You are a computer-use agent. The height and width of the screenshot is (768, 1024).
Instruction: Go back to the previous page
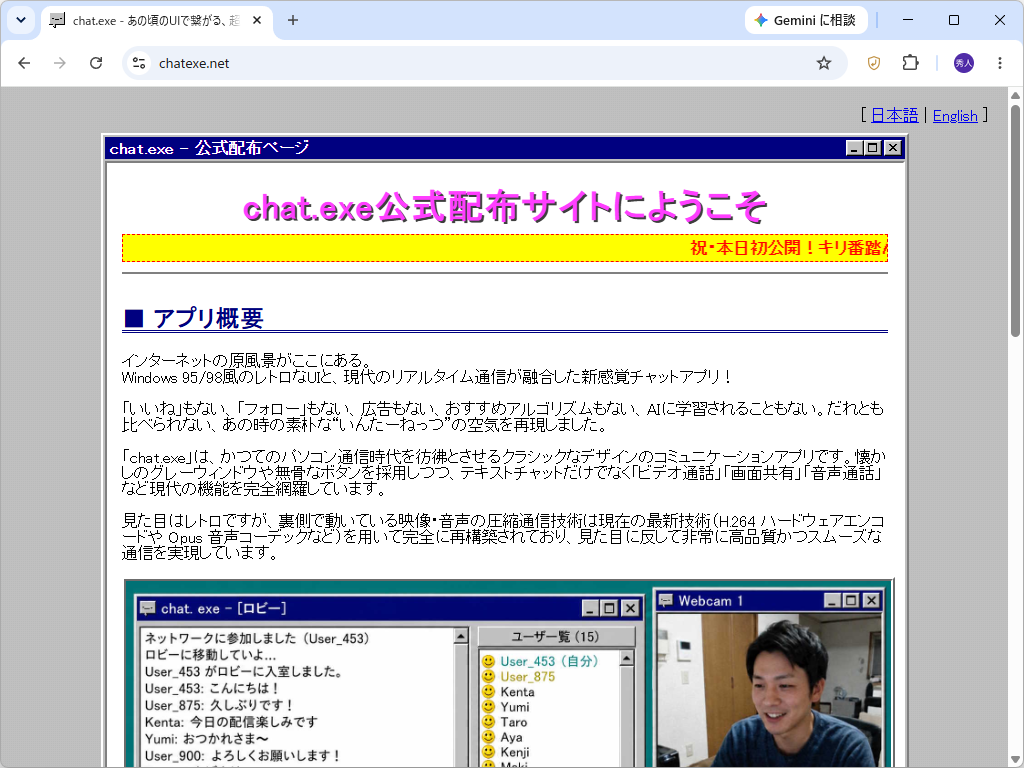point(24,63)
